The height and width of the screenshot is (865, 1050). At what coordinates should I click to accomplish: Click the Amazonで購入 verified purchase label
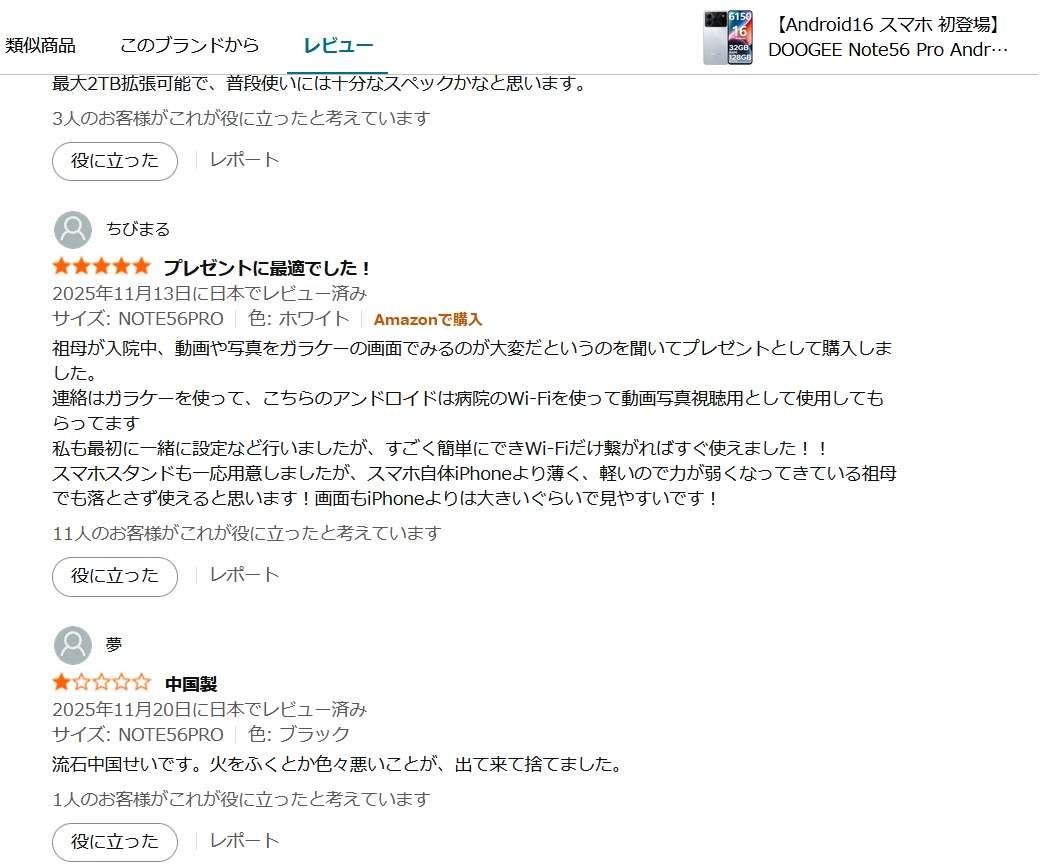pyautogui.click(x=428, y=319)
